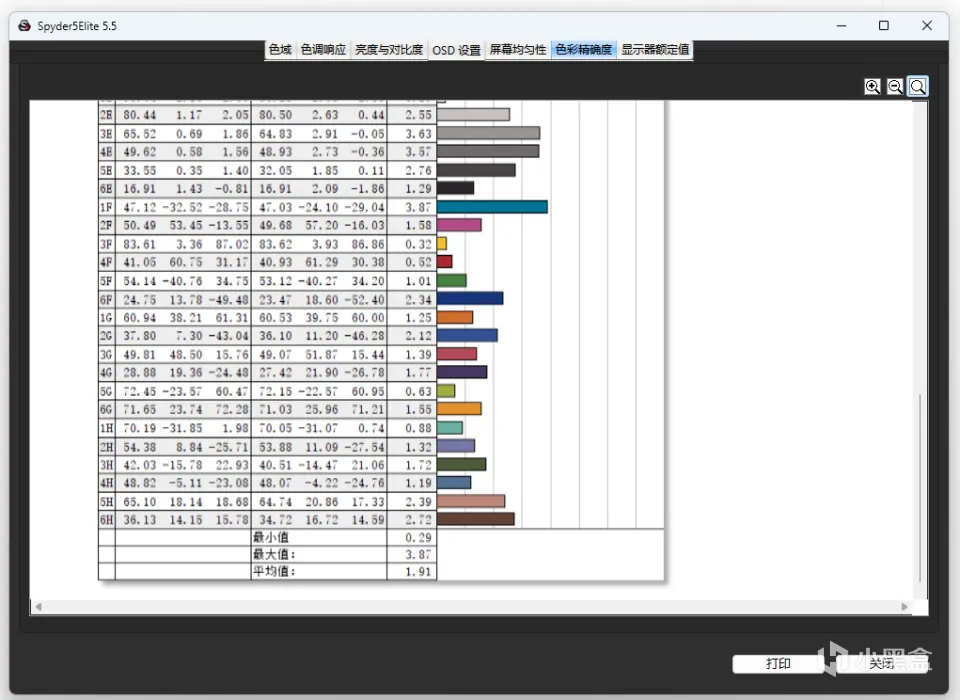Click the light gray bar for row 2E

[x=473, y=115]
